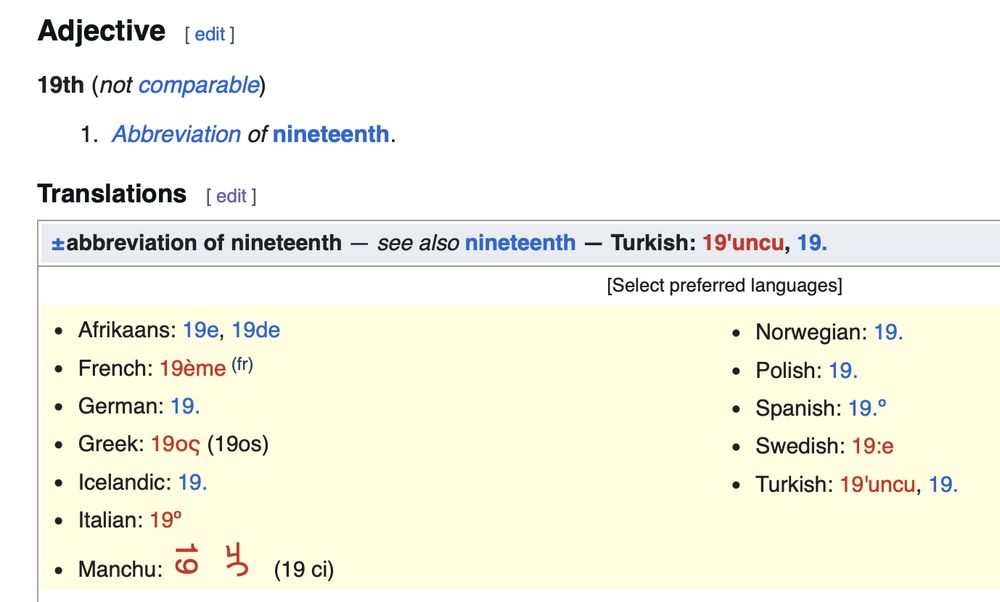1000x602 pixels.
Task: Open the 'Abbreviation' link in the definition
Action: (176, 134)
